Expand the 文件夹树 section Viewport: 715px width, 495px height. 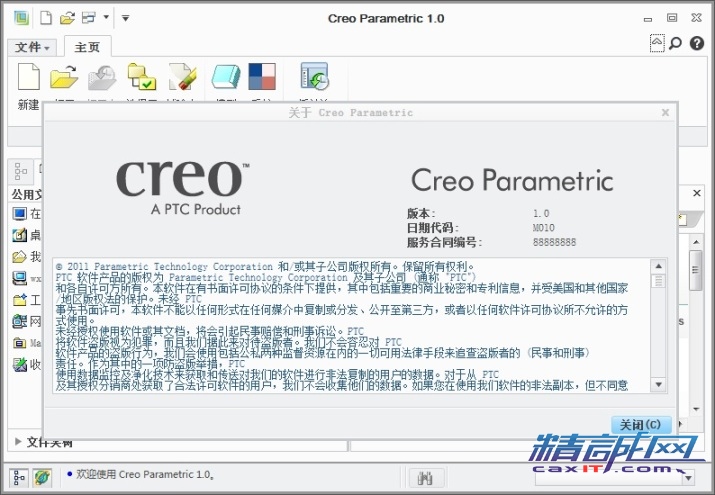18,441
